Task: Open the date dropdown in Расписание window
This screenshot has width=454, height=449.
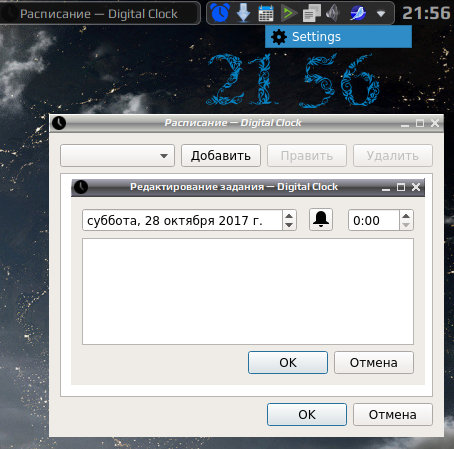Action: click(117, 156)
